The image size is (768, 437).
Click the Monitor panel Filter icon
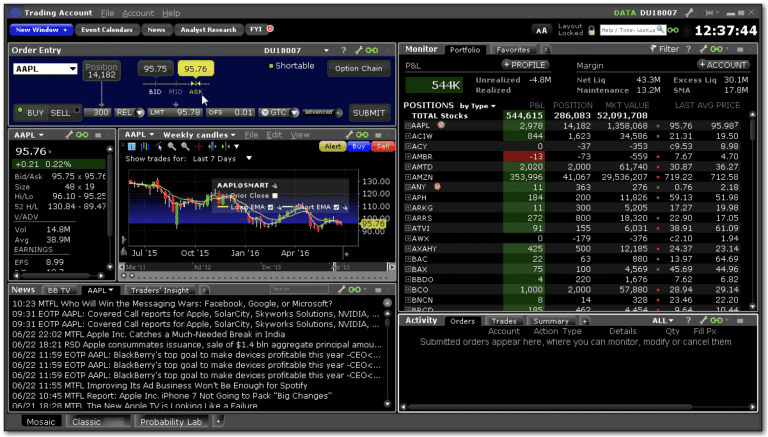coord(651,48)
